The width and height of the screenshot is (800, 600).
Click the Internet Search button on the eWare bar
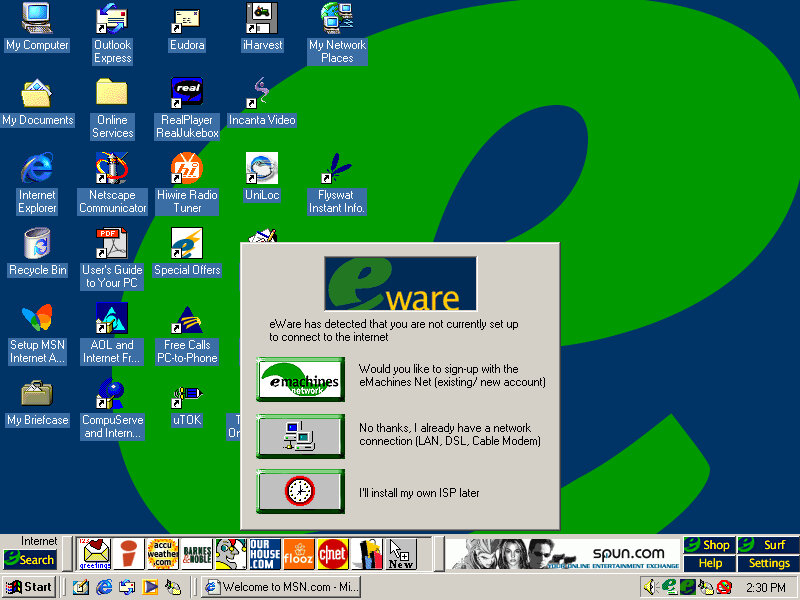(30, 560)
